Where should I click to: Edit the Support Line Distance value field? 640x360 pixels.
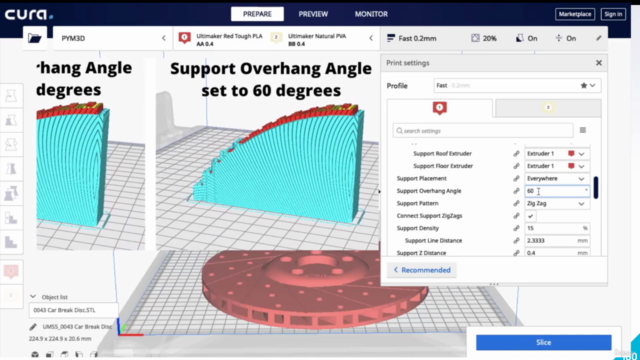tap(557, 241)
